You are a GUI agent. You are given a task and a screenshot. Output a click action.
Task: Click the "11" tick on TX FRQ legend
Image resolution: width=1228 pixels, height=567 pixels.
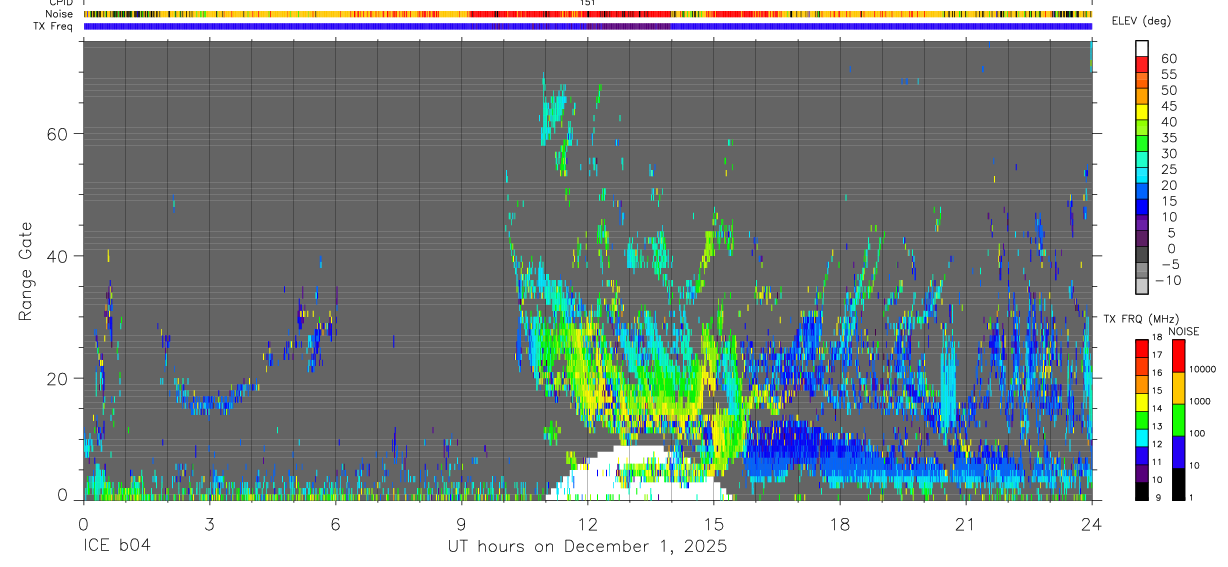pos(1156,462)
